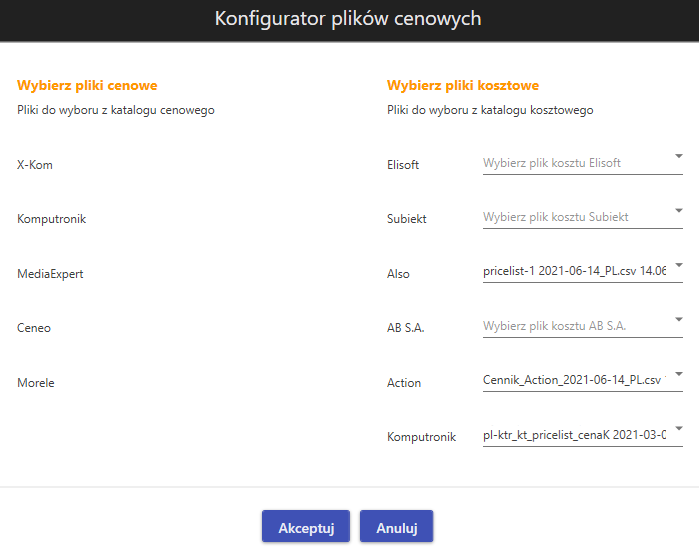Open the Also pricelist-1 dropdown
The width and height of the screenshot is (699, 559).
click(583, 271)
